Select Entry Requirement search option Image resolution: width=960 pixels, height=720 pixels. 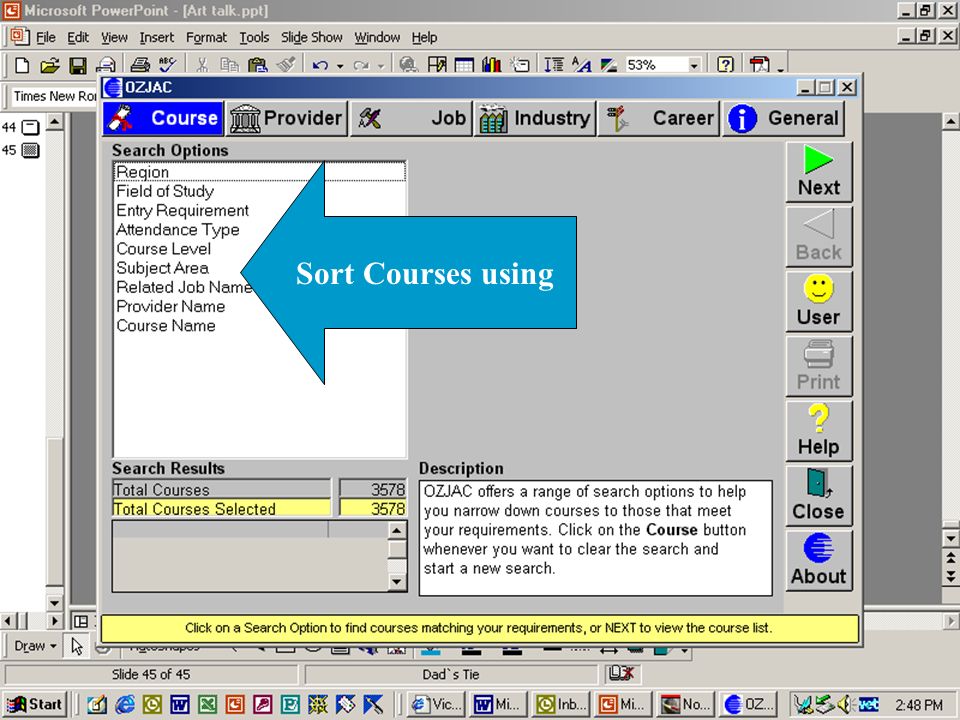tap(182, 211)
